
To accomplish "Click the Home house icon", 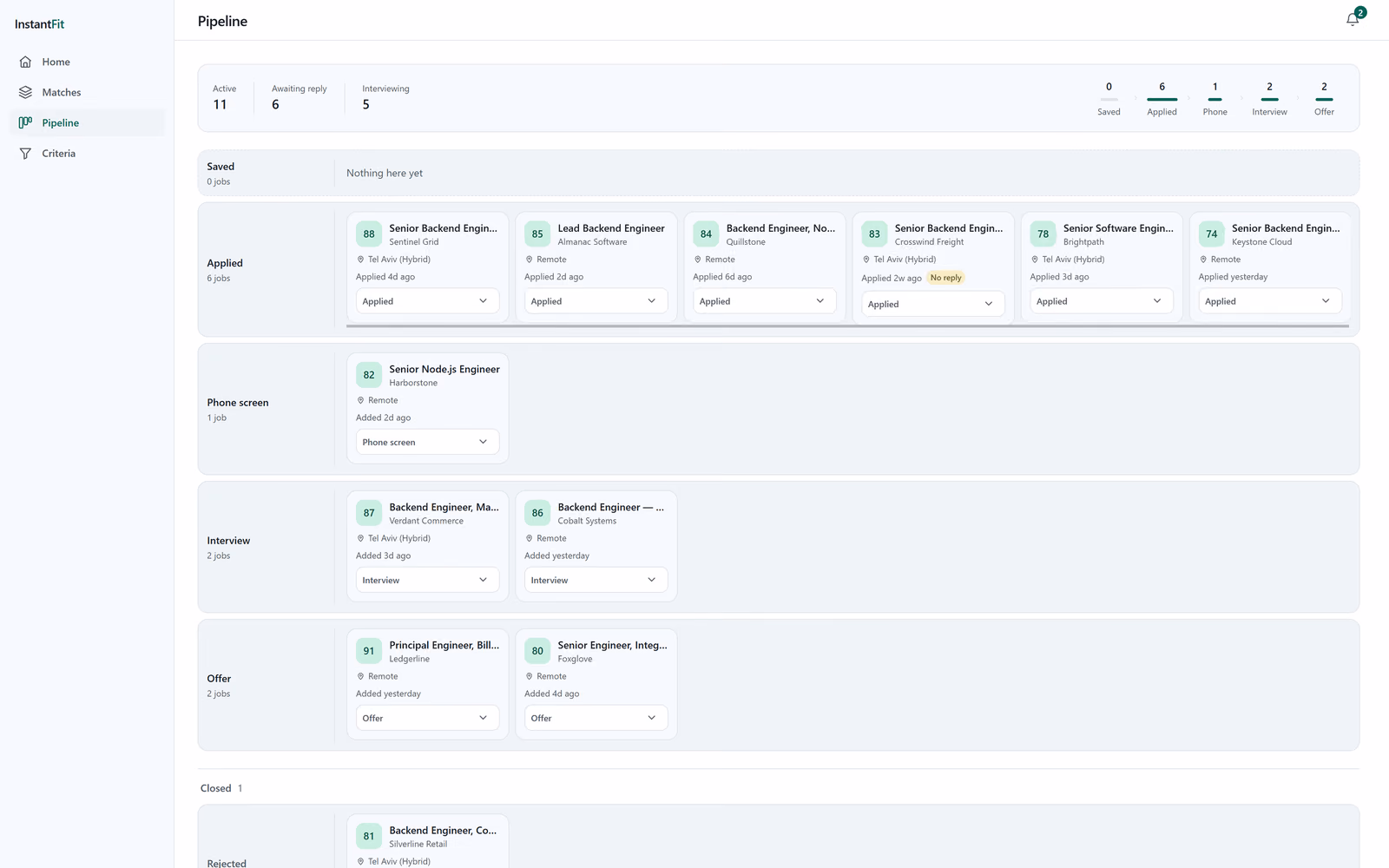I will 25,62.
